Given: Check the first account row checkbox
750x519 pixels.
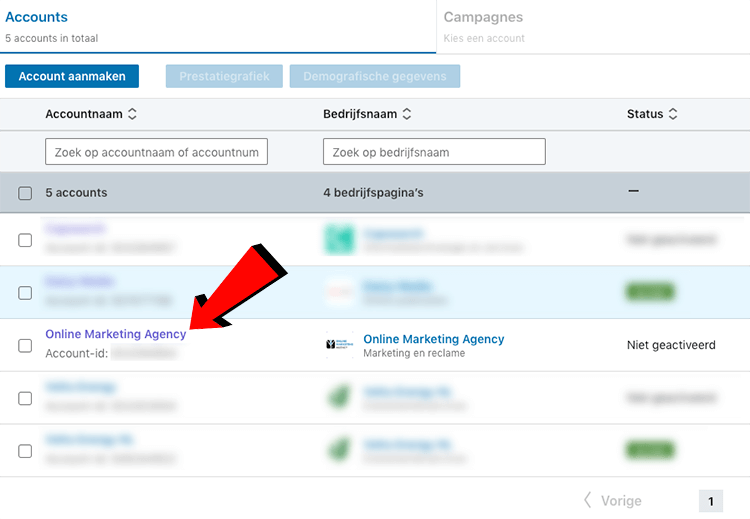Looking at the screenshot, I should (x=25, y=240).
